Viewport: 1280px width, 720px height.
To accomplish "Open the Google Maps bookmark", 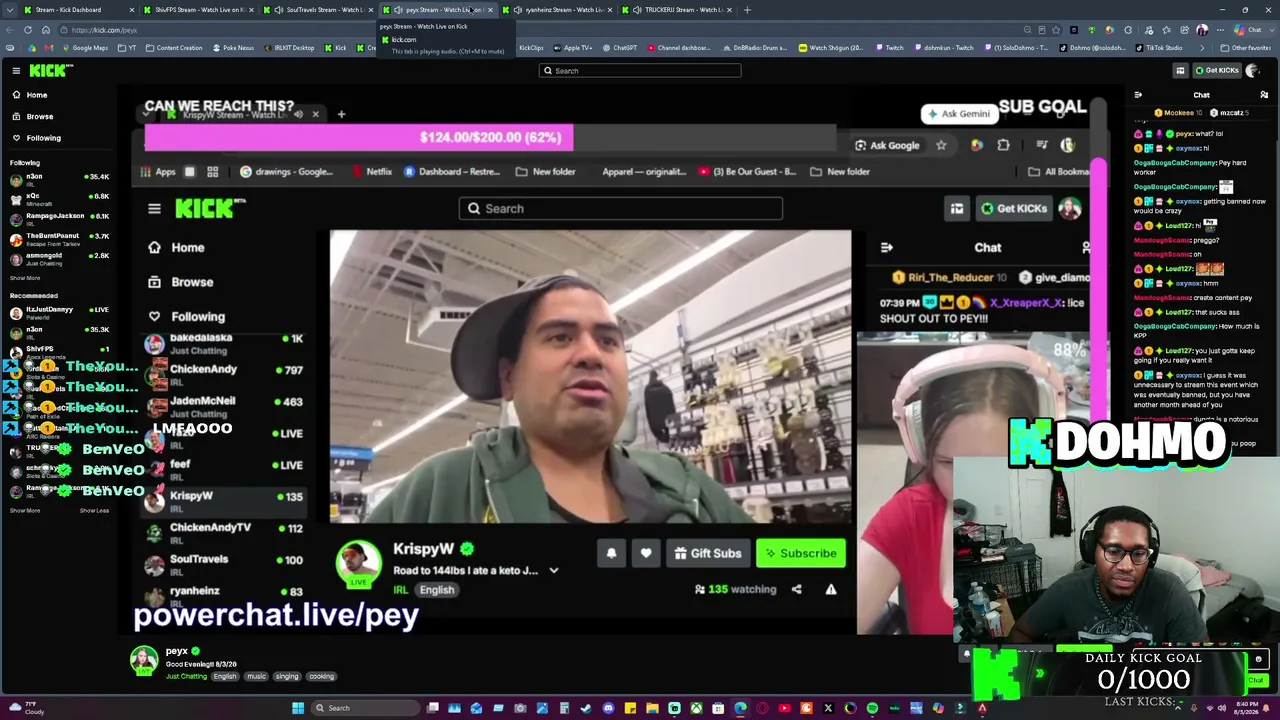I will pyautogui.click(x=85, y=48).
